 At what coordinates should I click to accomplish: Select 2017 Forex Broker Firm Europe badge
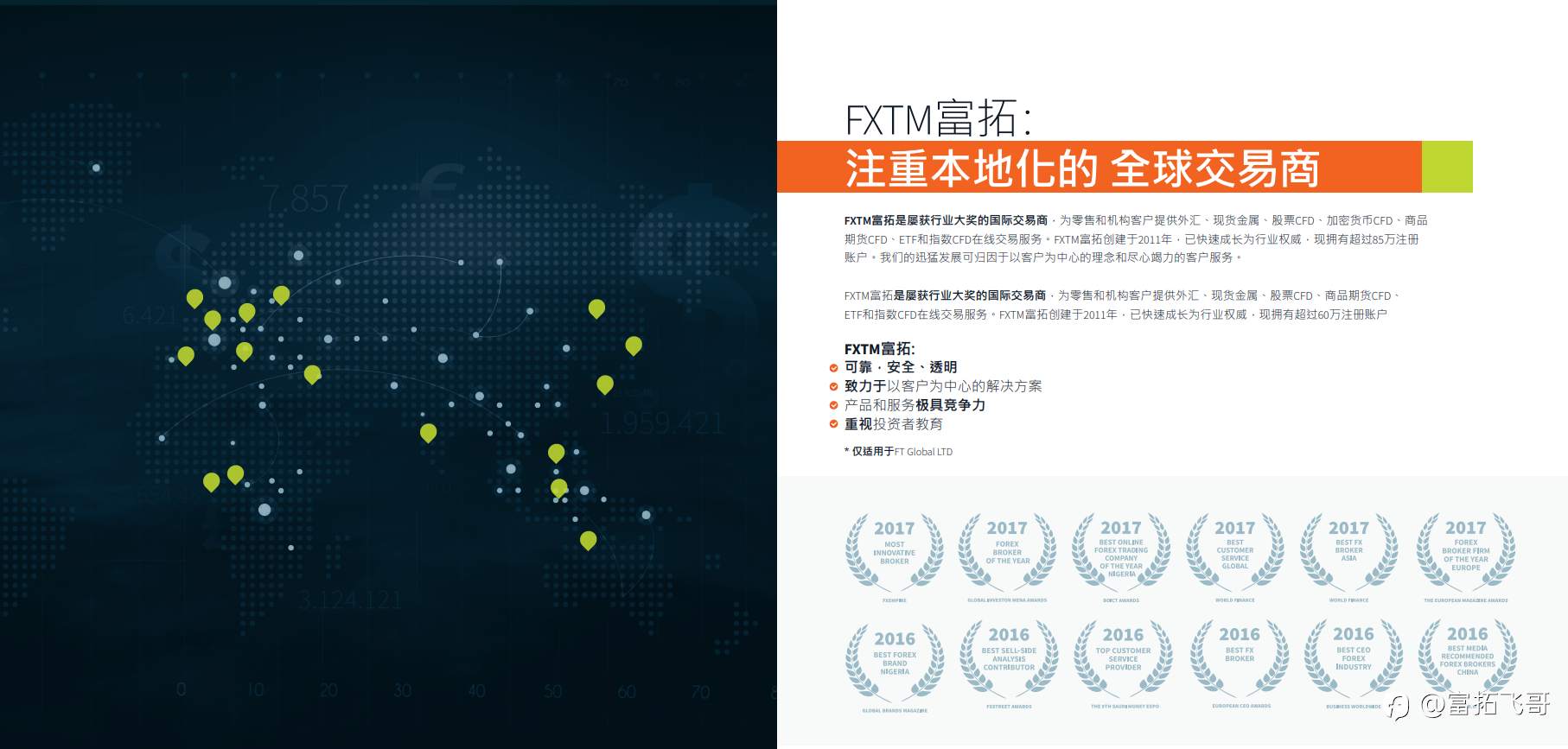coord(1466,553)
